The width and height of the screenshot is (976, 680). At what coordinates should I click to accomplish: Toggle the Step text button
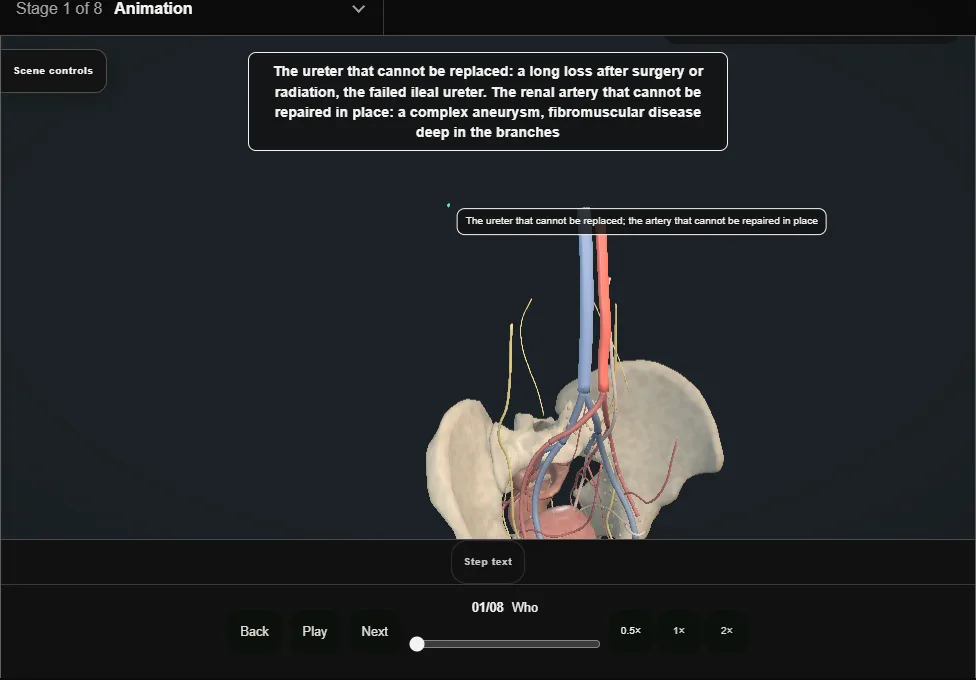point(488,562)
